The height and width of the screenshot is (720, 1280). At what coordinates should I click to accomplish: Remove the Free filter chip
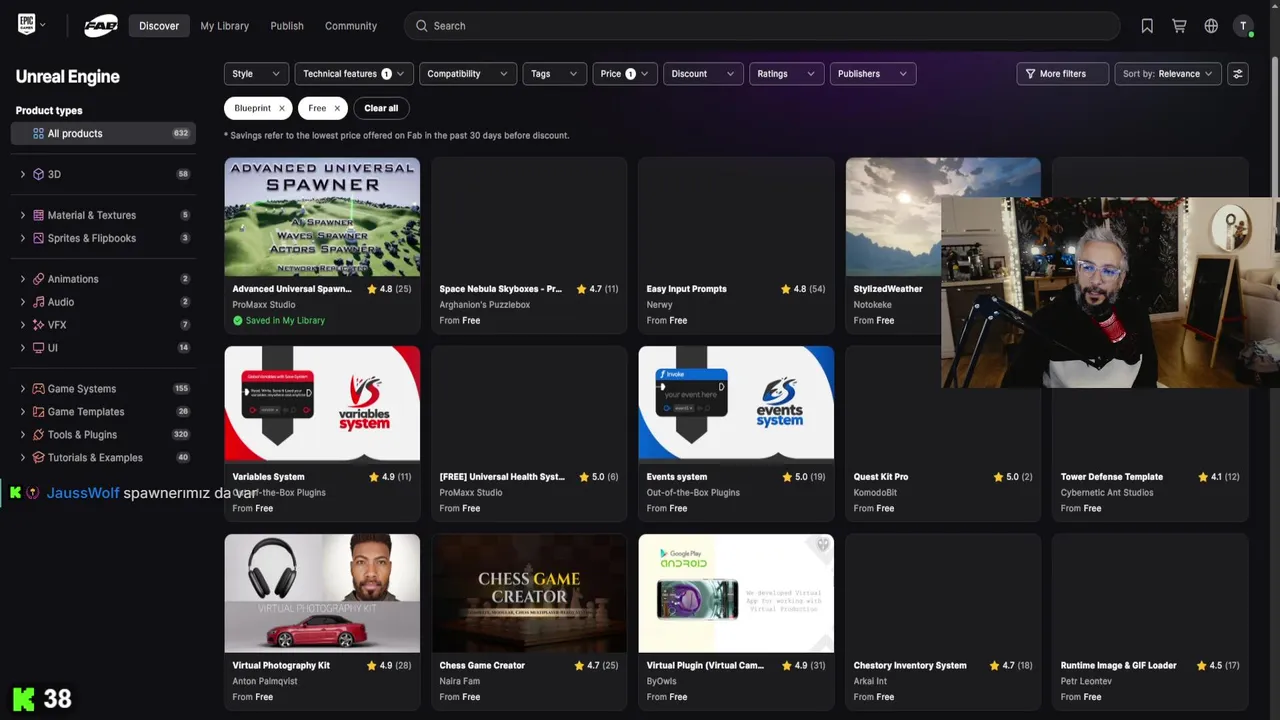(x=337, y=108)
